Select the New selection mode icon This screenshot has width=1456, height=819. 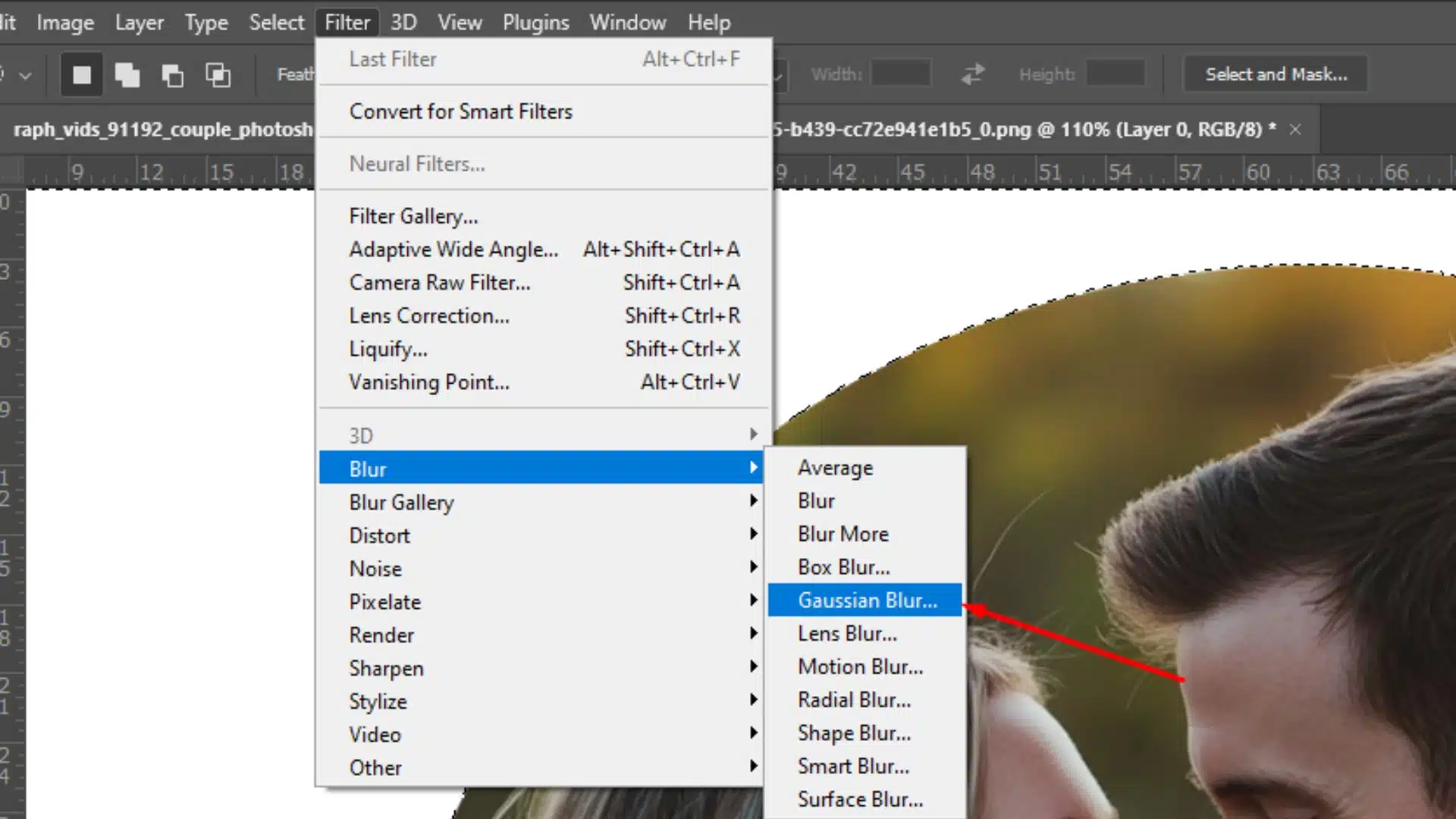click(x=81, y=75)
